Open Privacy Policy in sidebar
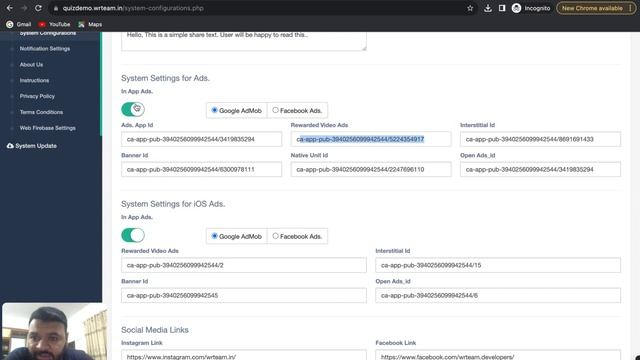Viewport: 640px width, 360px height. 37,96
